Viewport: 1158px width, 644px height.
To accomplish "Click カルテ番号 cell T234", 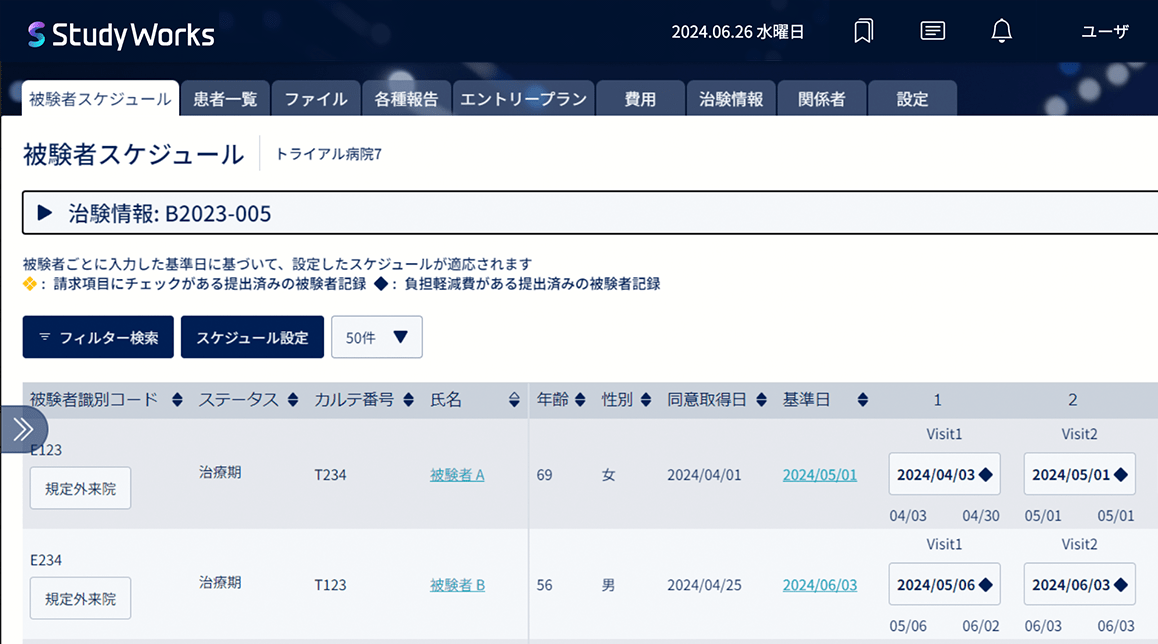I will coord(330,475).
